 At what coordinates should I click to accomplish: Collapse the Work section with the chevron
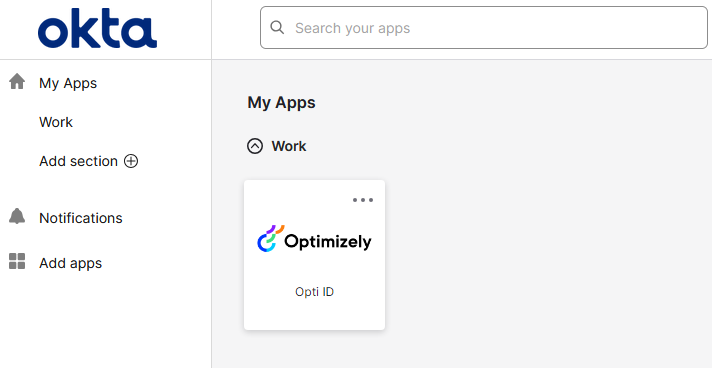[x=255, y=146]
